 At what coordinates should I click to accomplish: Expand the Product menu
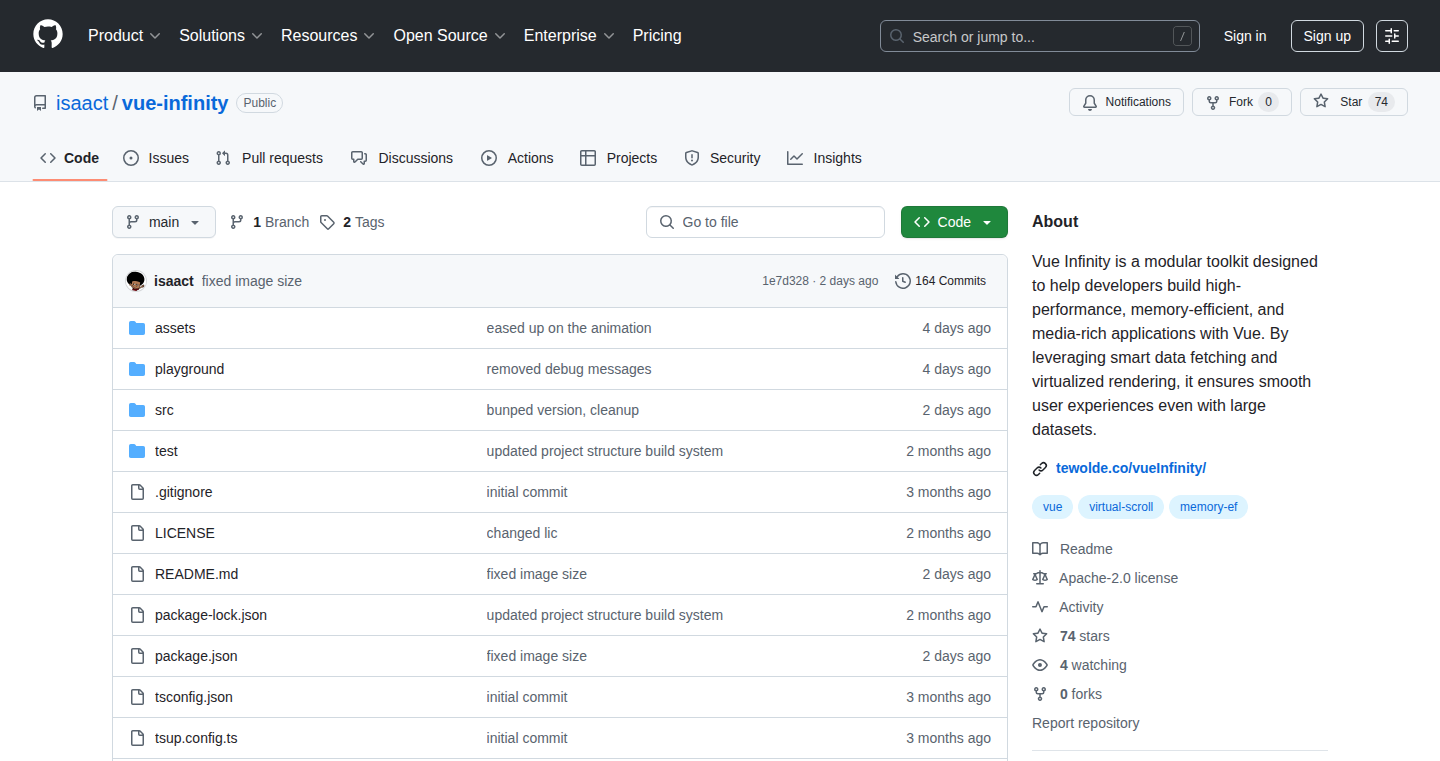124,35
